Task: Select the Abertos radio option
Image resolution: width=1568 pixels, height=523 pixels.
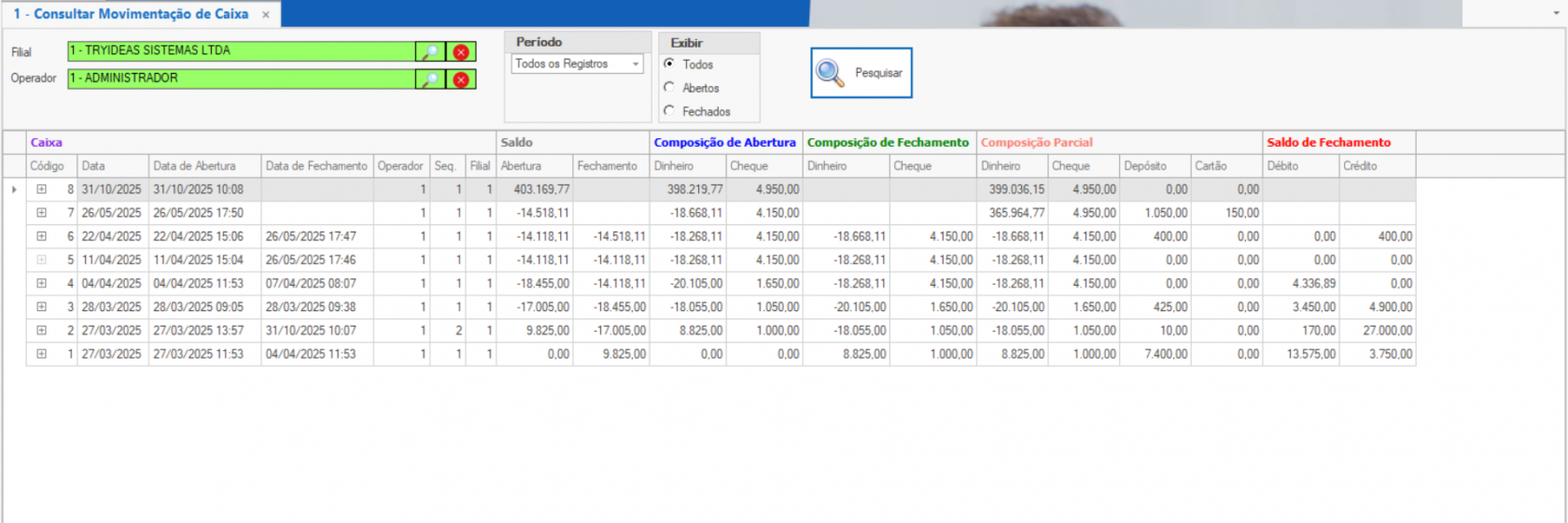Action: [669, 87]
